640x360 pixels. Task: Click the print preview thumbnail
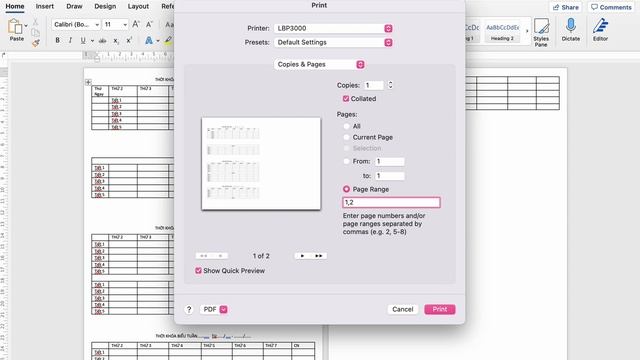pyautogui.click(x=261, y=164)
